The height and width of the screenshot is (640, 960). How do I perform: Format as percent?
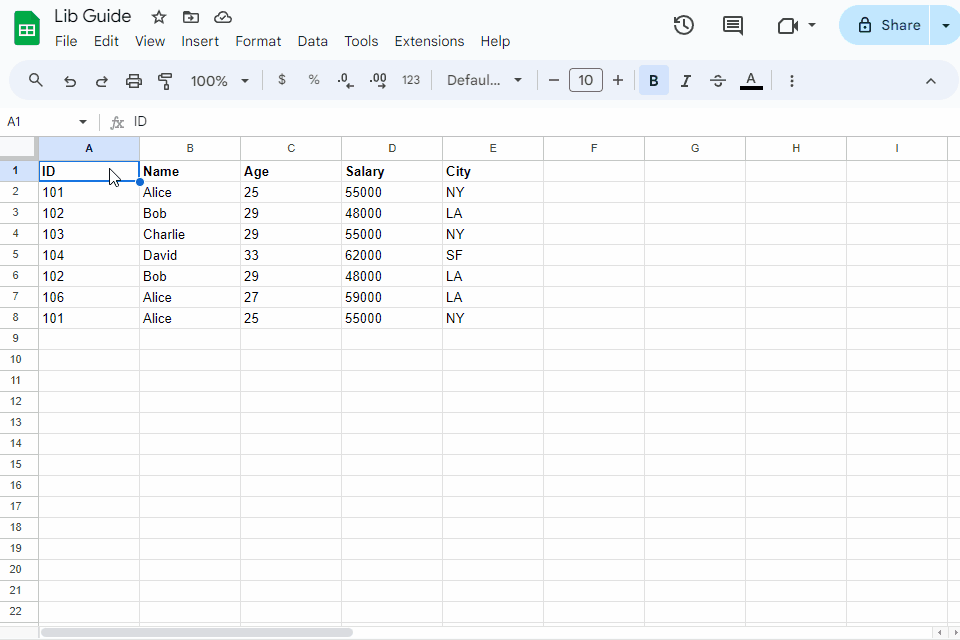[x=314, y=80]
